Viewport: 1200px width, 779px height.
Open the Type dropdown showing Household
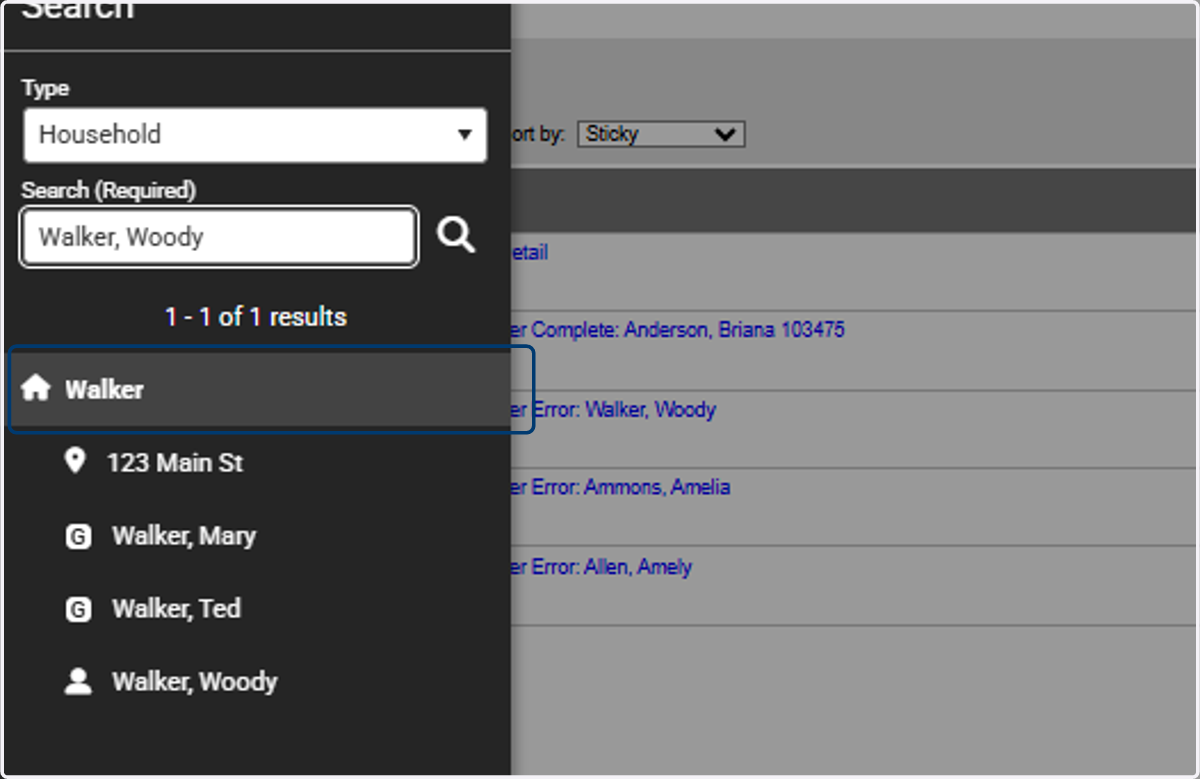pyautogui.click(x=255, y=135)
